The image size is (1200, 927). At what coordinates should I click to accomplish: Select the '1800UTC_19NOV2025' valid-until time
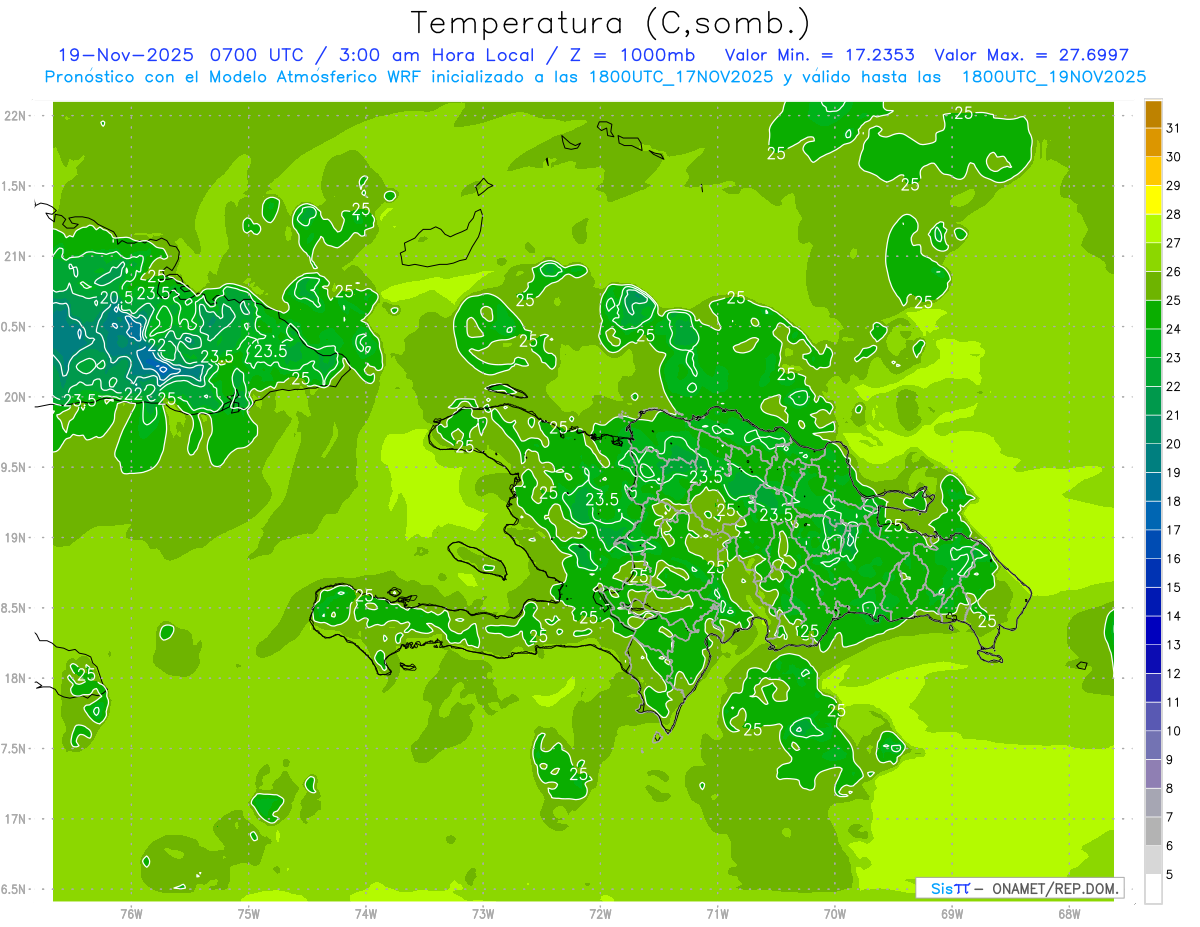pos(1053,77)
